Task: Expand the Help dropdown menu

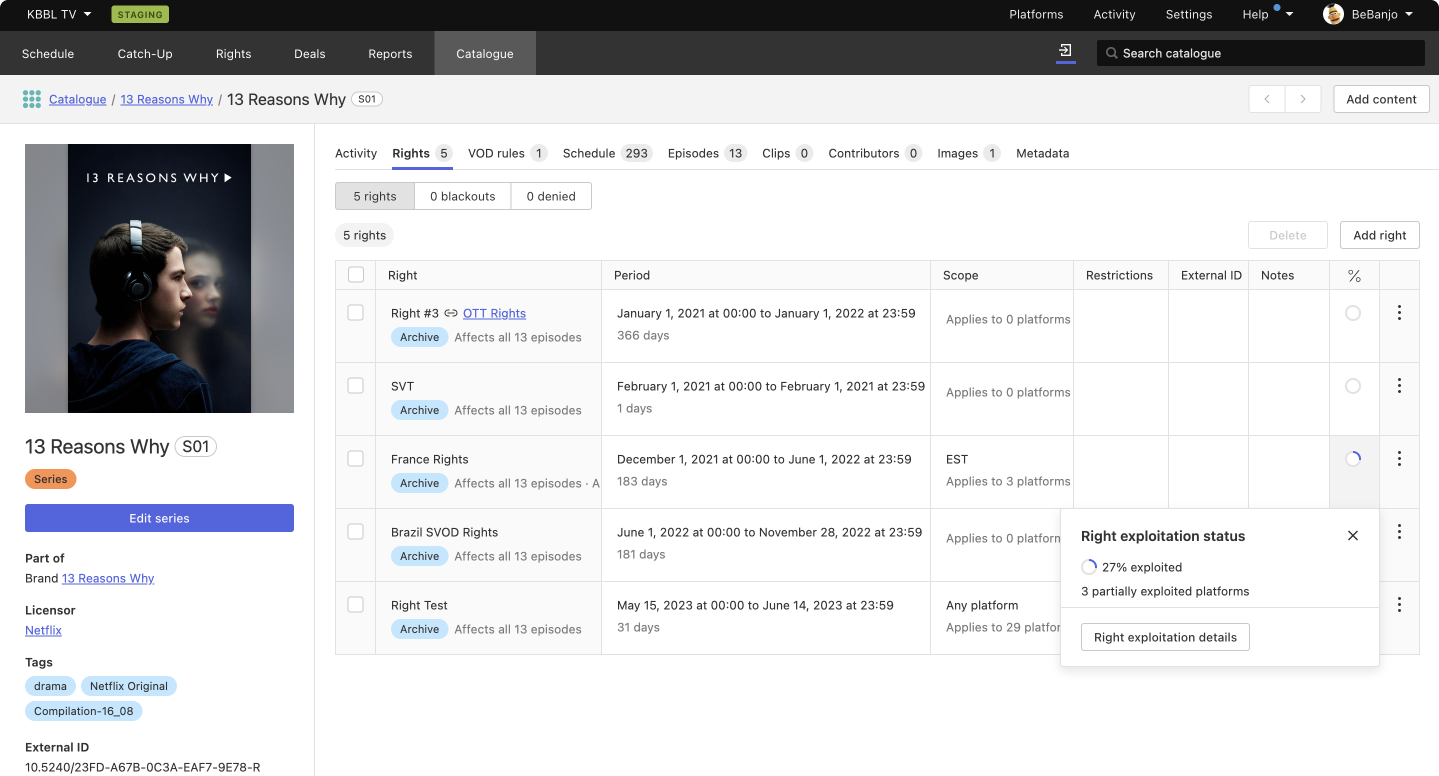Action: [x=1267, y=14]
